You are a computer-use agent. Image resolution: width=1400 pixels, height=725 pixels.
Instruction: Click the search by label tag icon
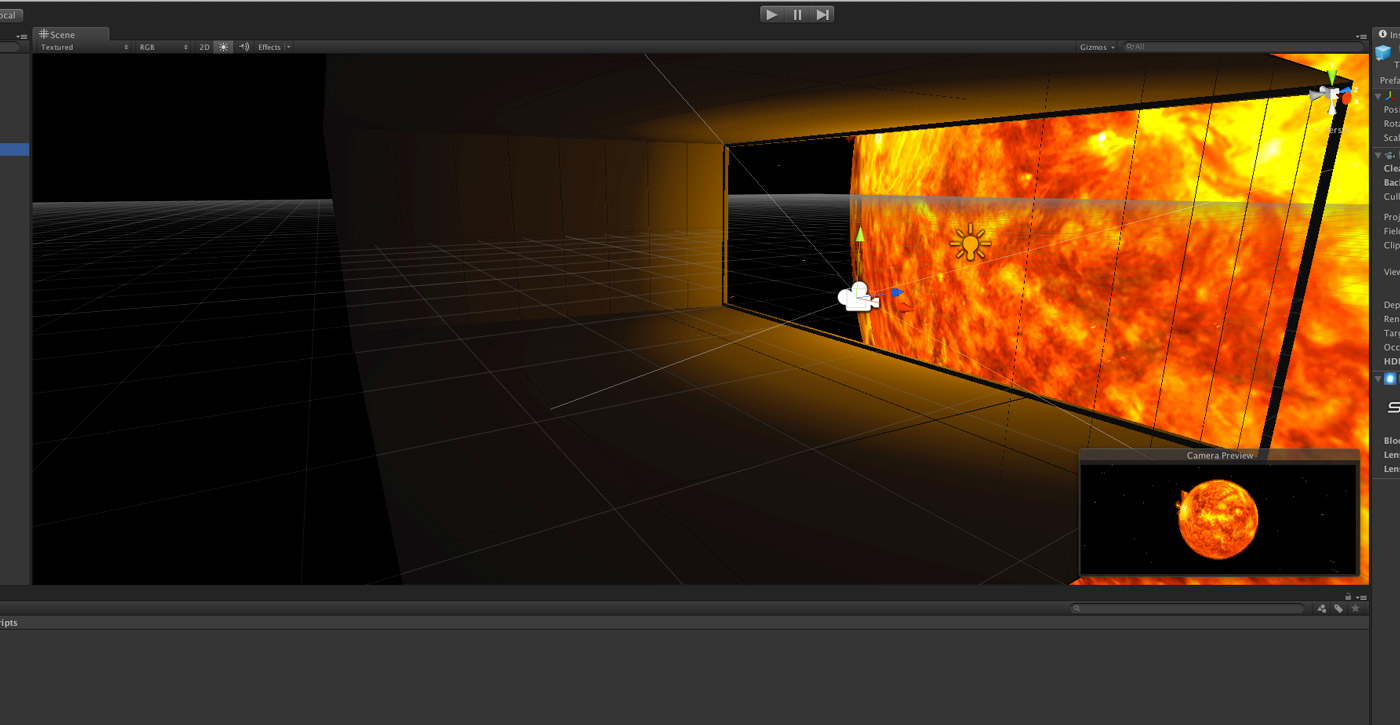(1338, 608)
